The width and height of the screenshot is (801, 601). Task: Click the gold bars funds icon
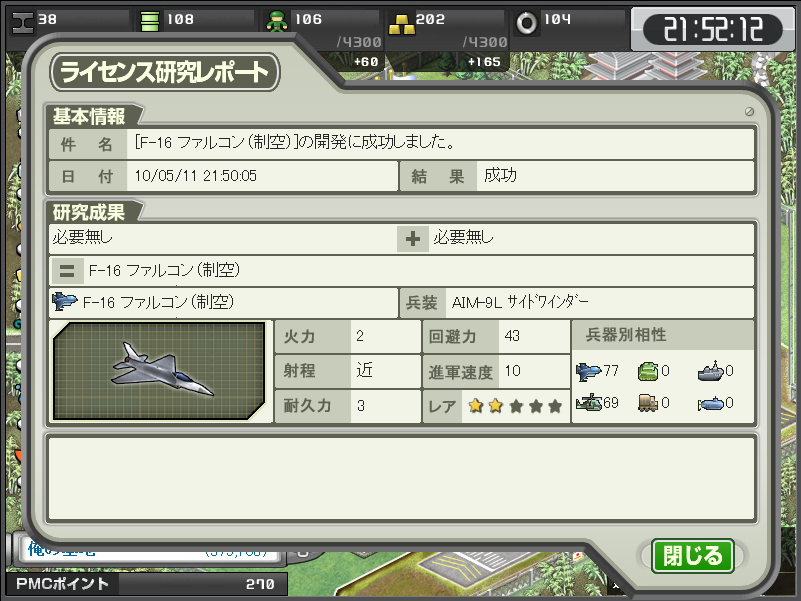click(401, 24)
